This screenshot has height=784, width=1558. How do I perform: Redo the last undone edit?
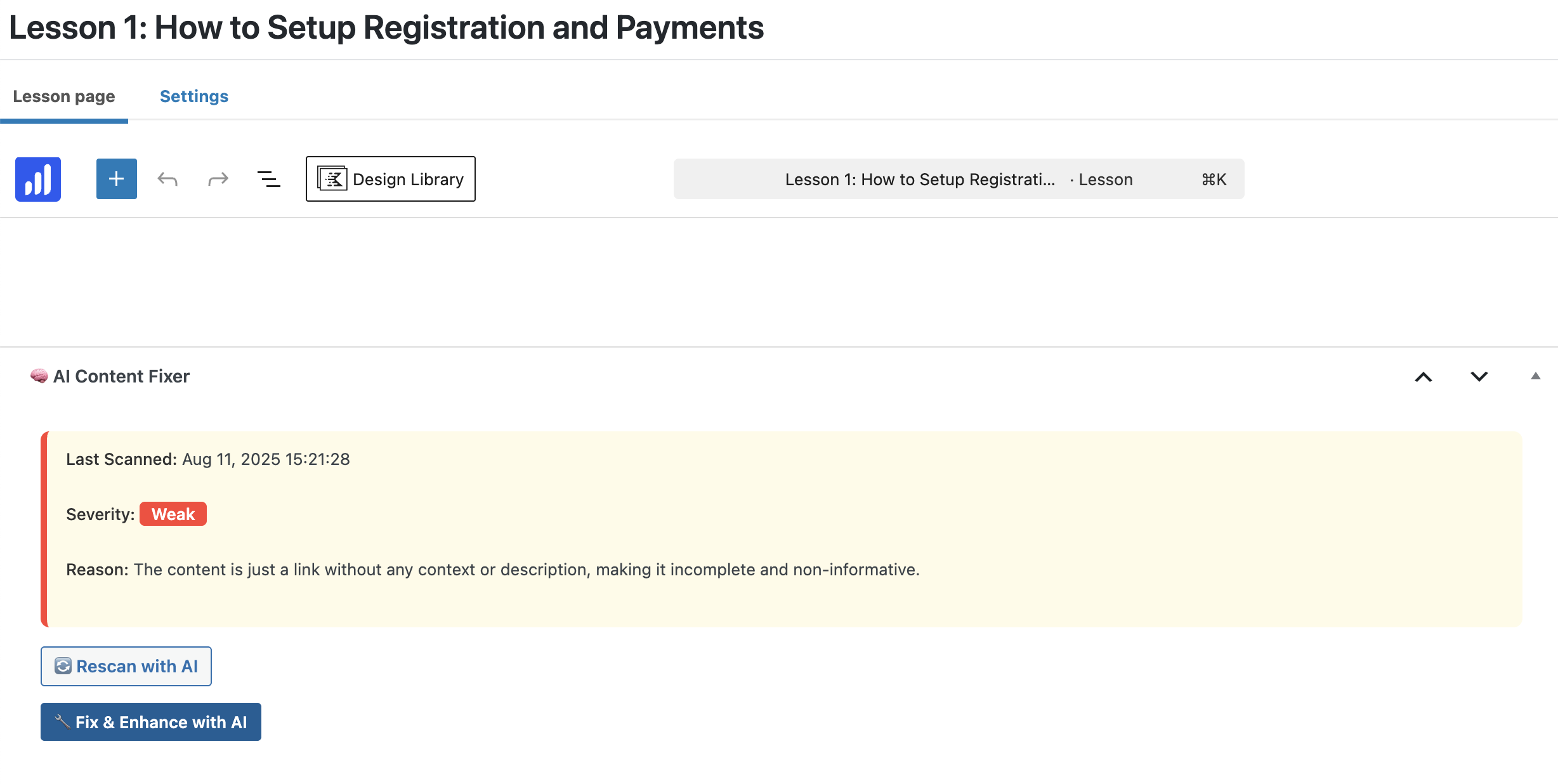point(218,180)
